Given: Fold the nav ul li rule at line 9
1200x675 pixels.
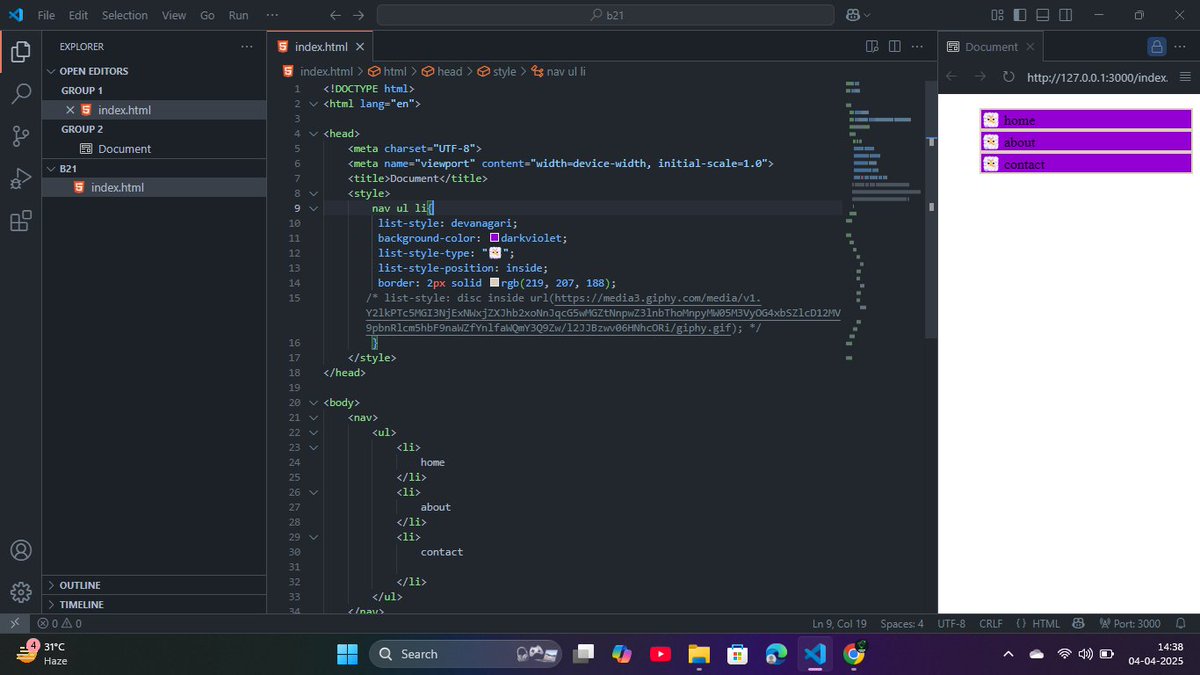Looking at the screenshot, I should pos(313,209).
